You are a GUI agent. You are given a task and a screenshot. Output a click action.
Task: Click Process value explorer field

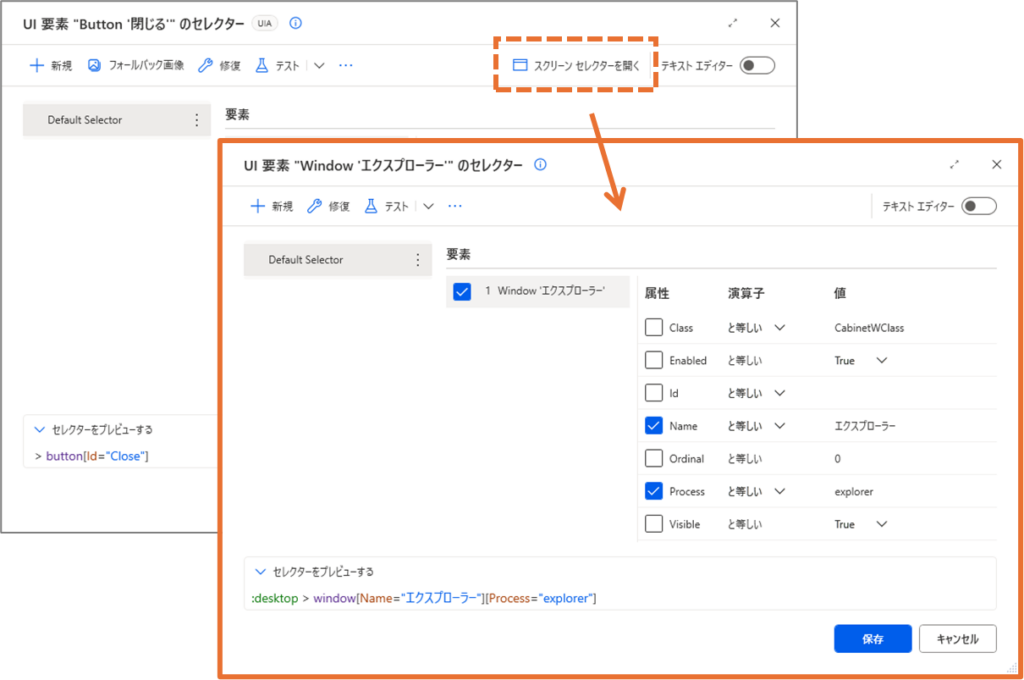point(854,491)
